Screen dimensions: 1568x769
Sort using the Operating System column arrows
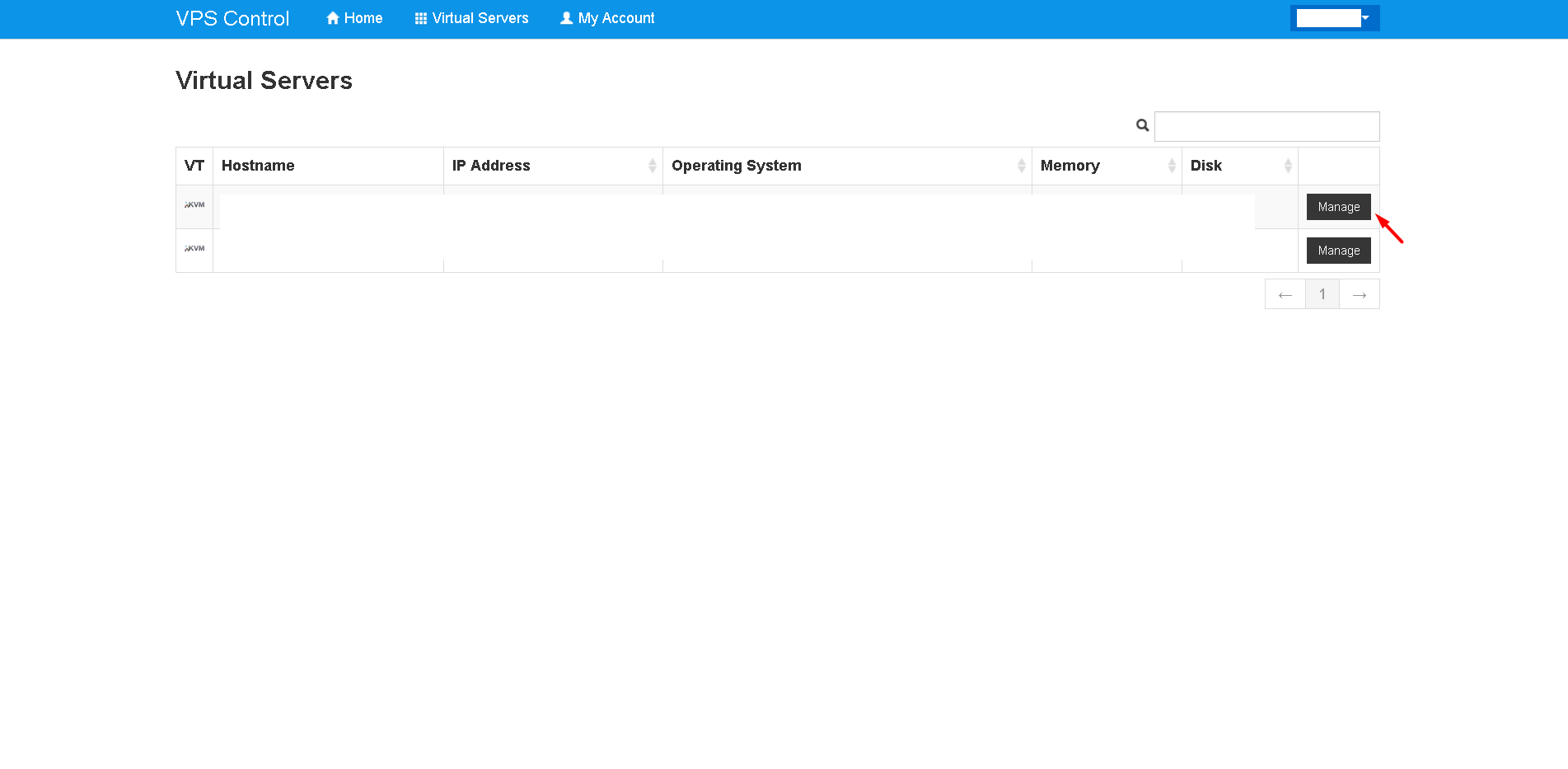point(1021,166)
